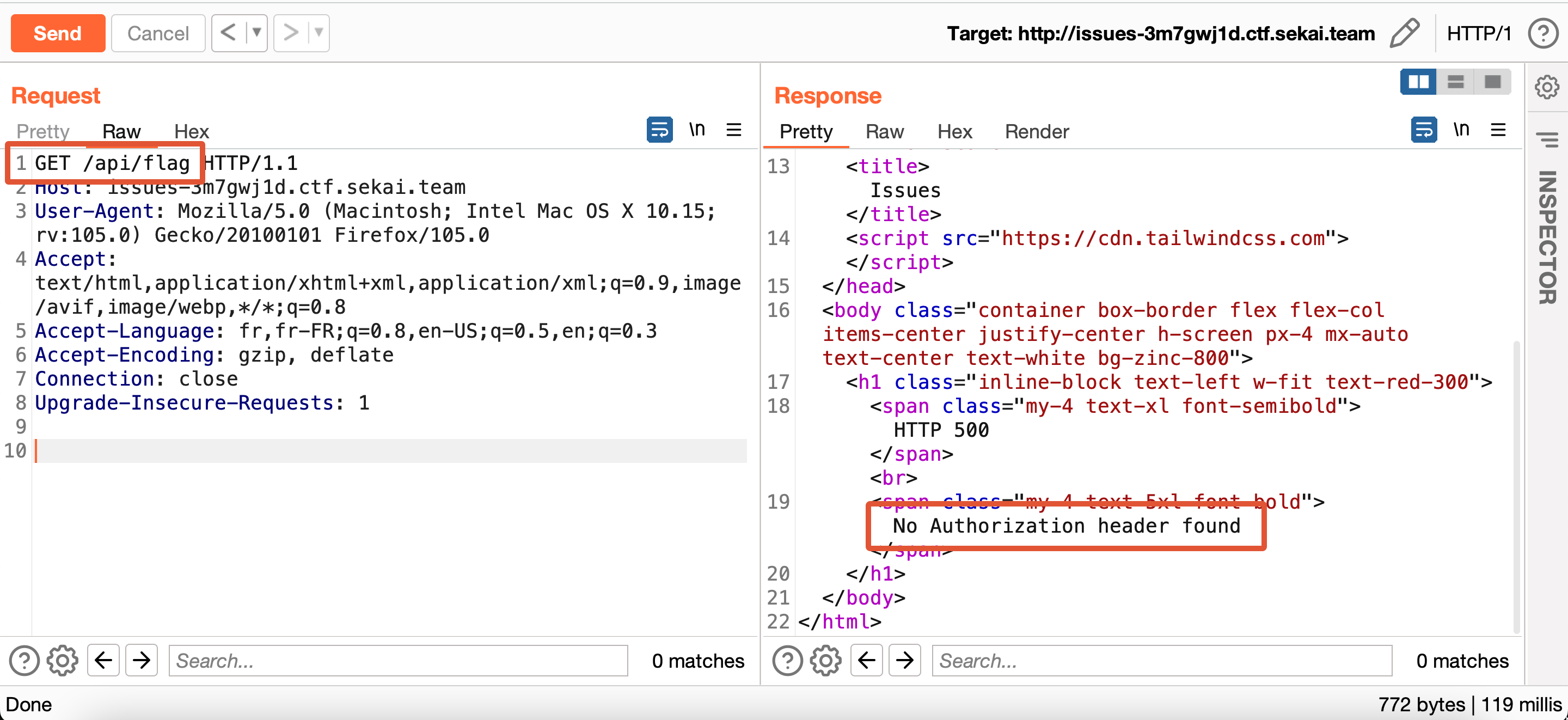Open Request search settings gear
The width and height of the screenshot is (1568, 720).
point(63,660)
